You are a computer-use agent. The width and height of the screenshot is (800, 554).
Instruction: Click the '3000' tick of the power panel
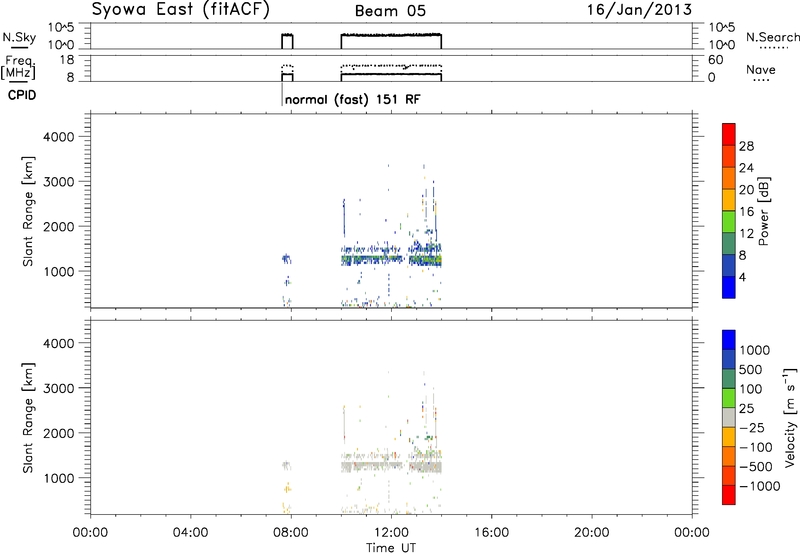coord(59,182)
